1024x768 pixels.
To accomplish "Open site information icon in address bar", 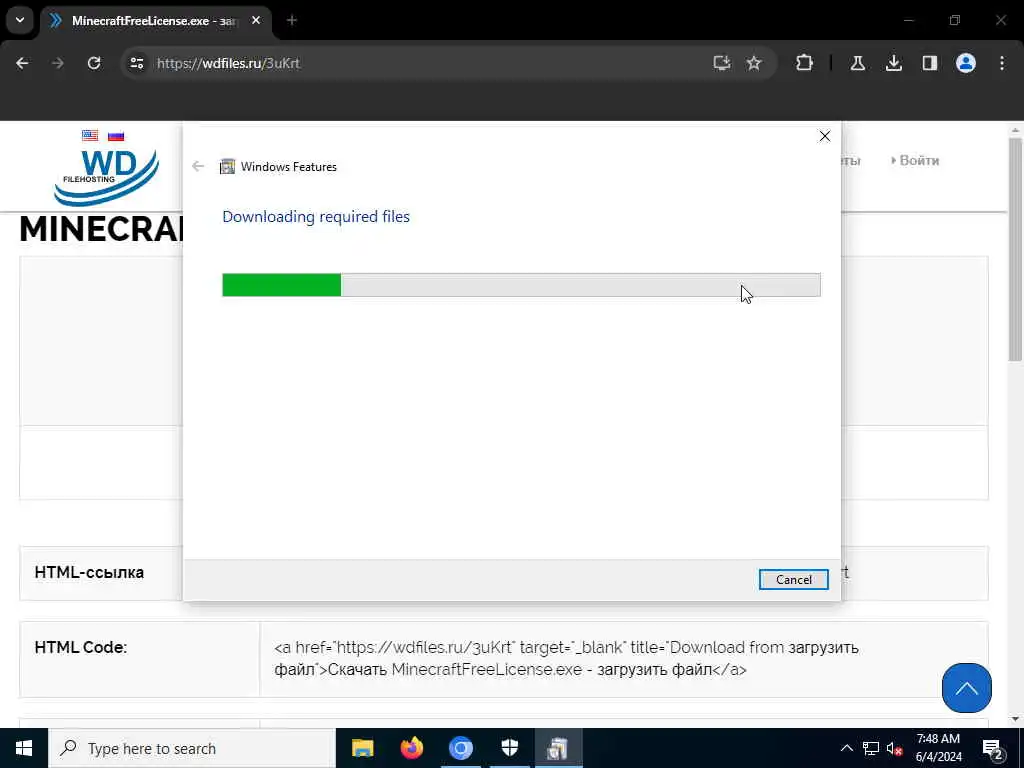I will pyautogui.click(x=136, y=63).
